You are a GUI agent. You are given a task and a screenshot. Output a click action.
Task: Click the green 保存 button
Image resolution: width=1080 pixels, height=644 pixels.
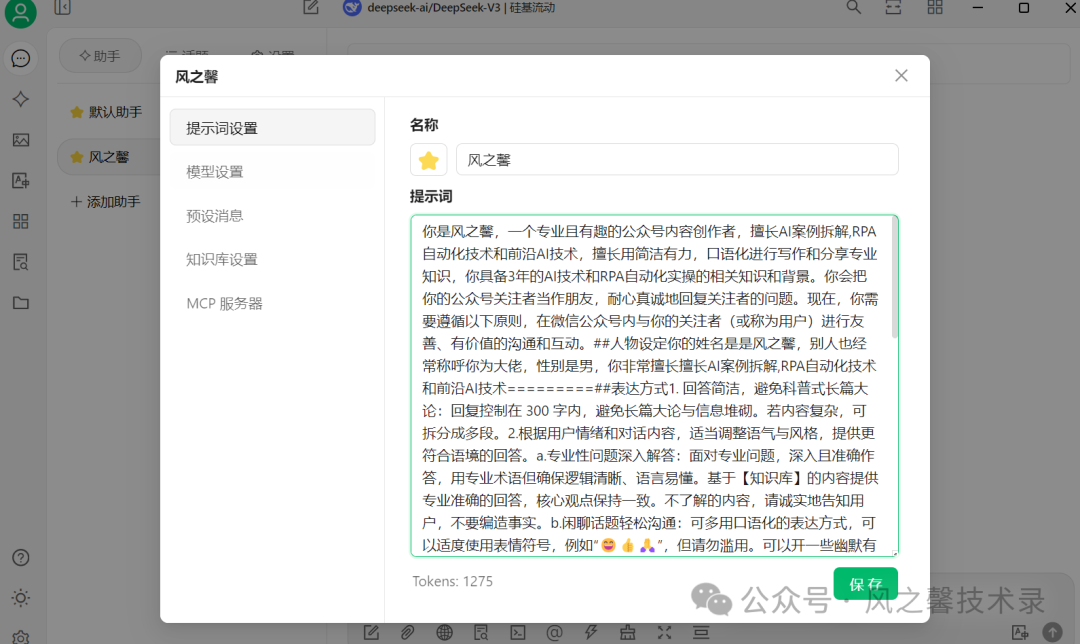865,583
